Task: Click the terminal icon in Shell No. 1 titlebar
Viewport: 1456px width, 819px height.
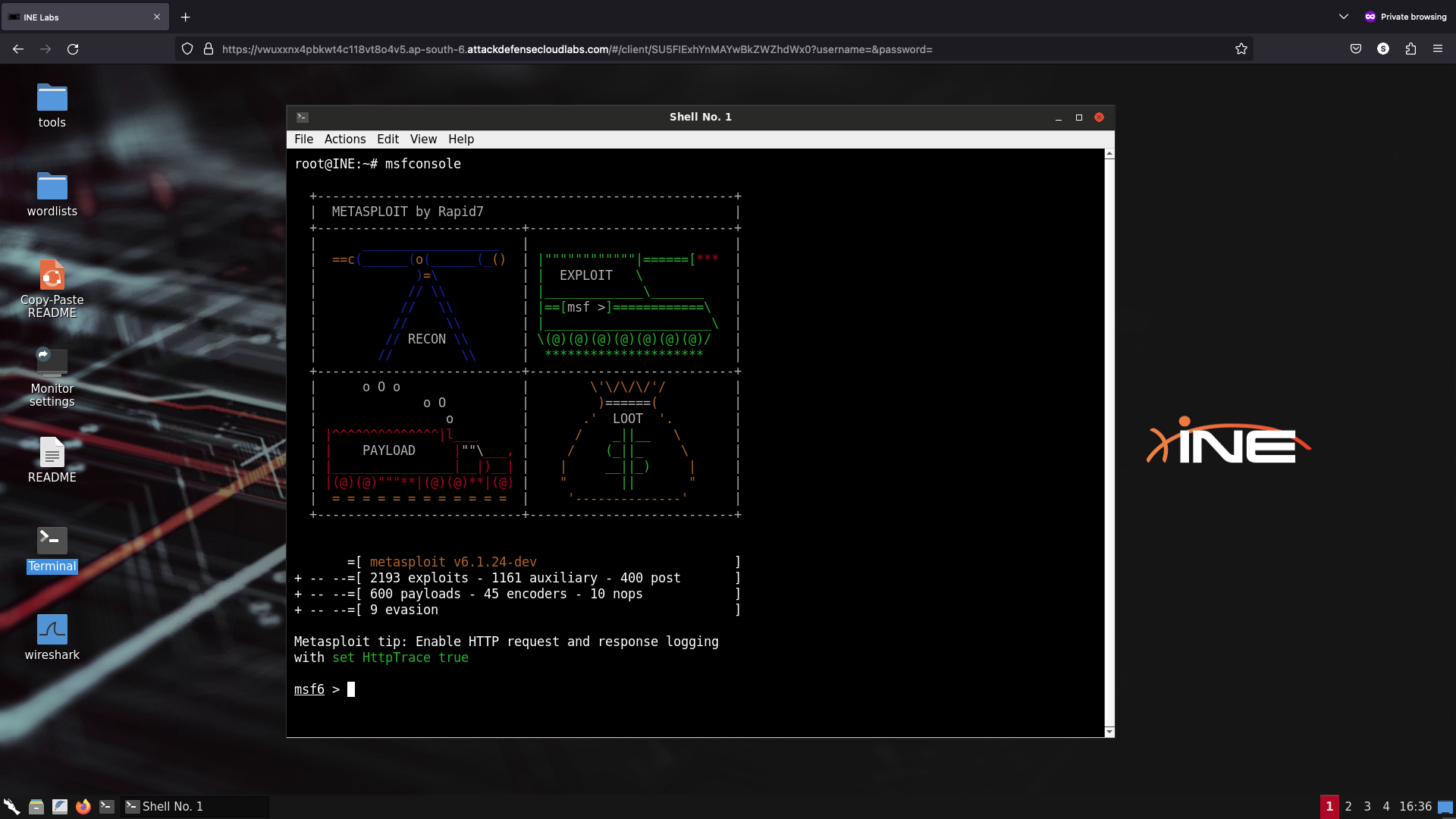Action: [x=302, y=117]
